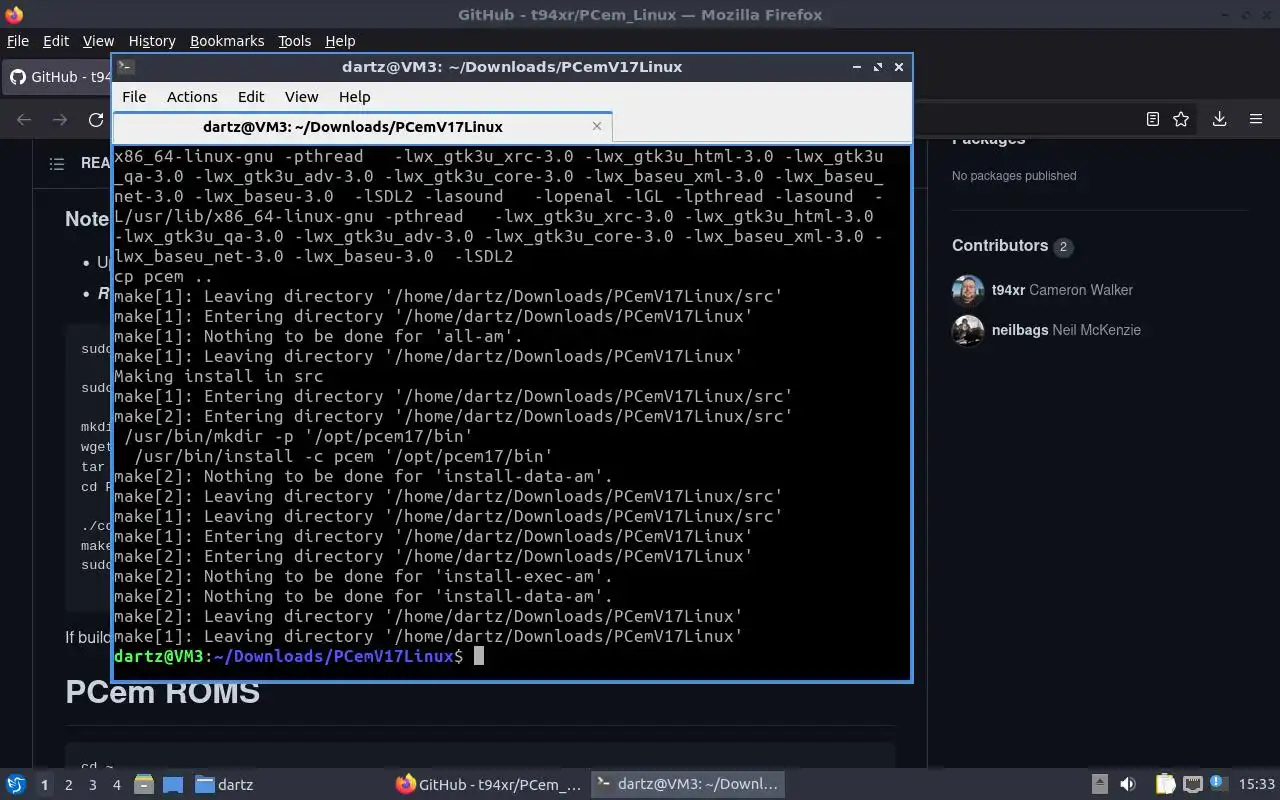The image size is (1280, 800).
Task: Click the removable media eject tray icon
Action: click(1099, 785)
